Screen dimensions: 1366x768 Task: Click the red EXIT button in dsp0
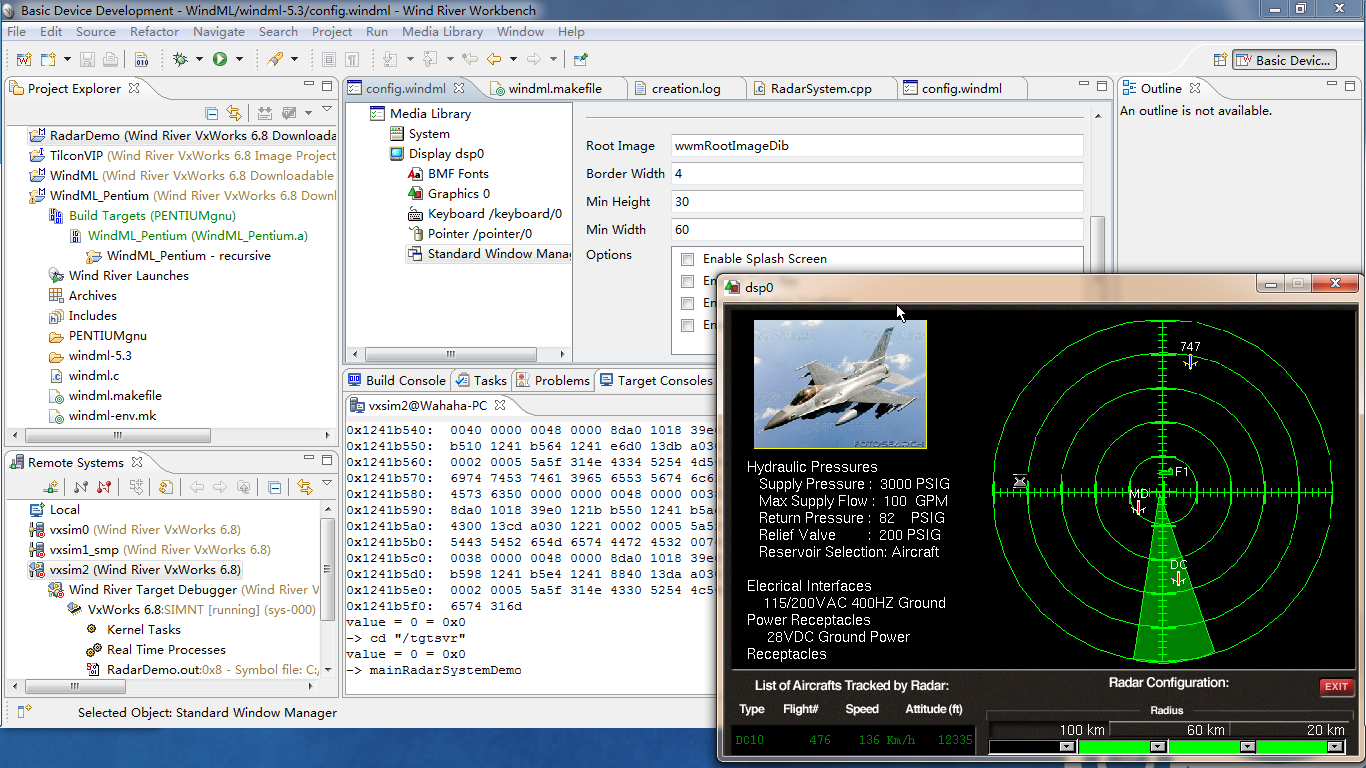(1336, 686)
